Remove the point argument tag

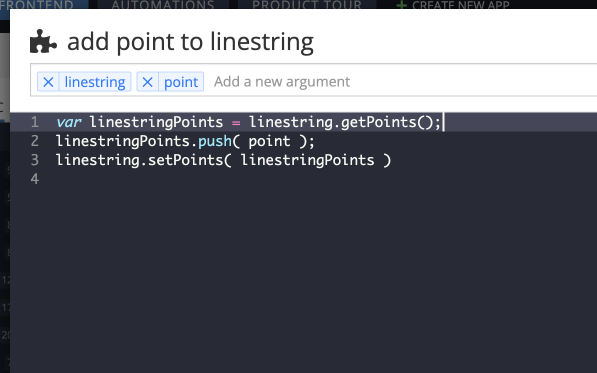[147, 82]
